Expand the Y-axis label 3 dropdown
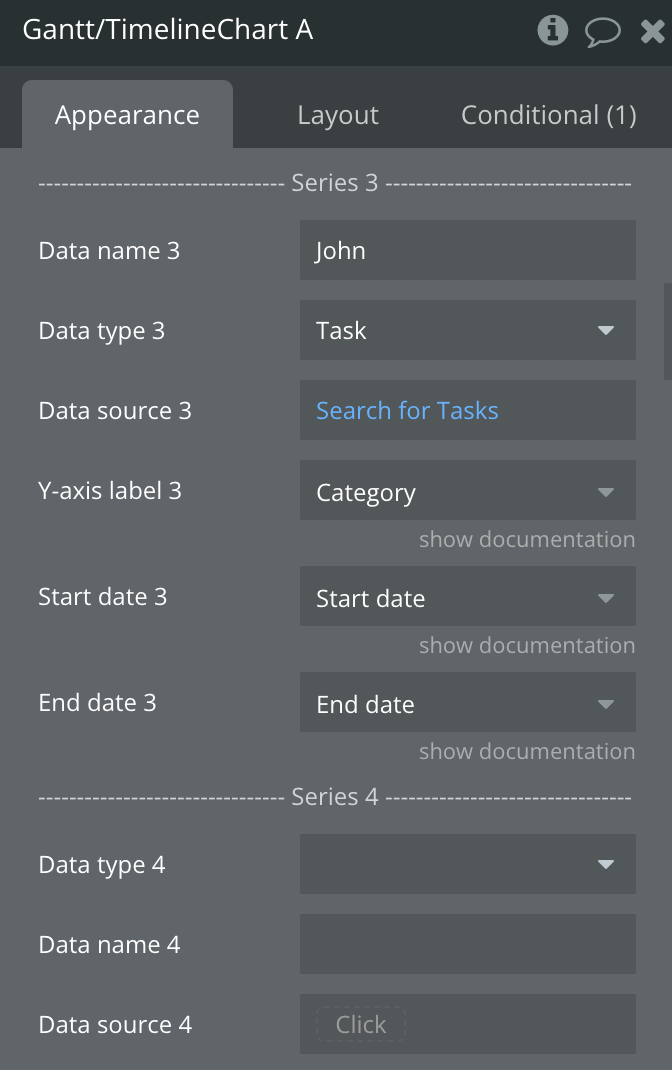The image size is (672, 1070). 467,492
